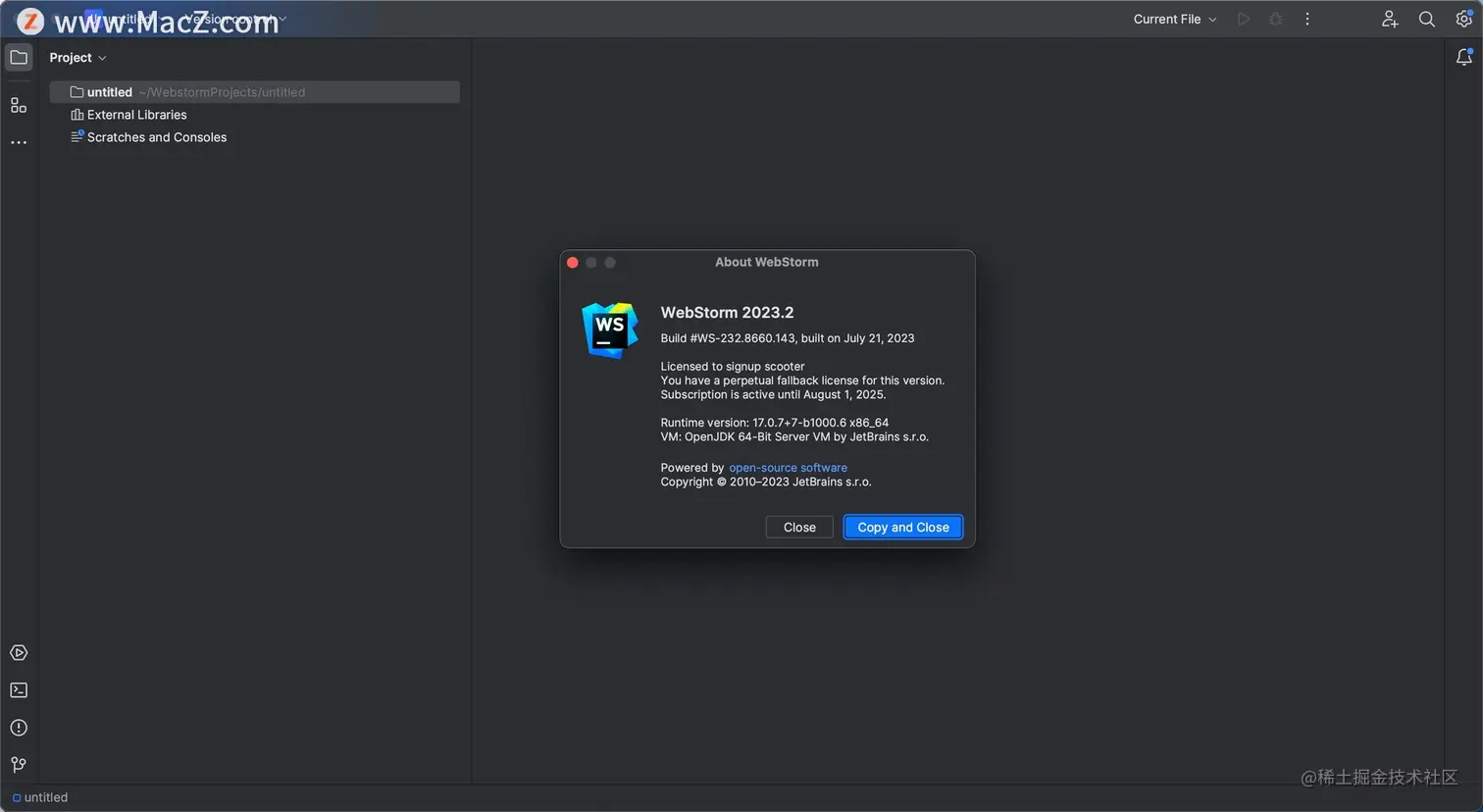Select Scratches and Consoles node

[148, 137]
